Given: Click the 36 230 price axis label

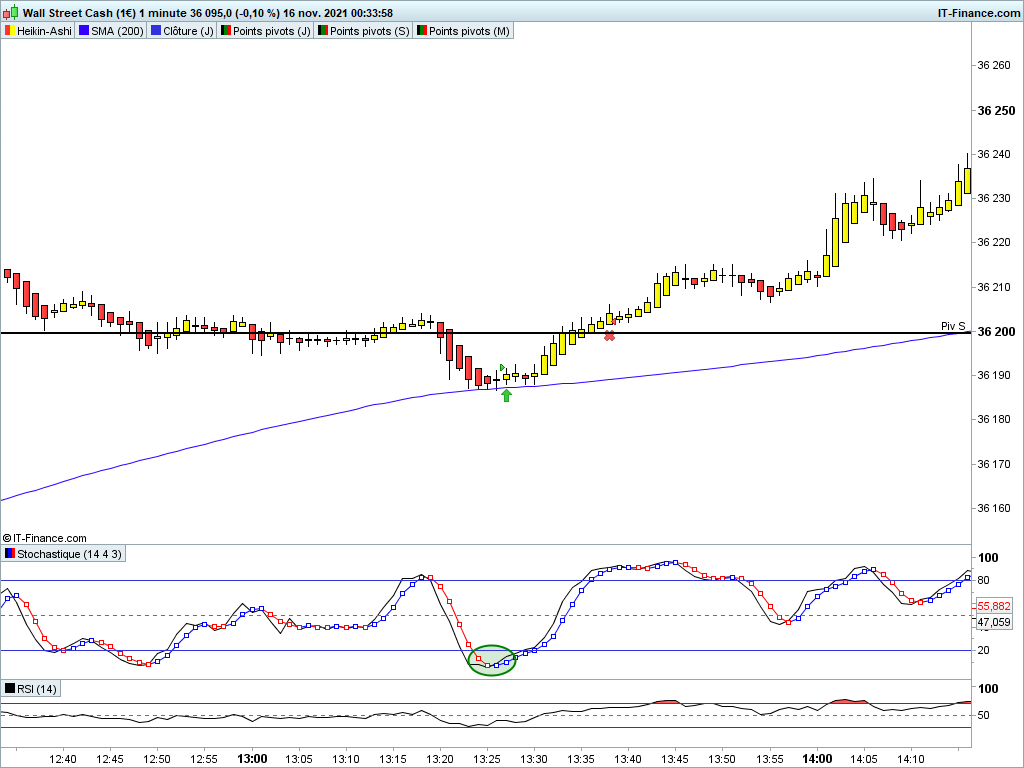Looking at the screenshot, I should pos(993,198).
